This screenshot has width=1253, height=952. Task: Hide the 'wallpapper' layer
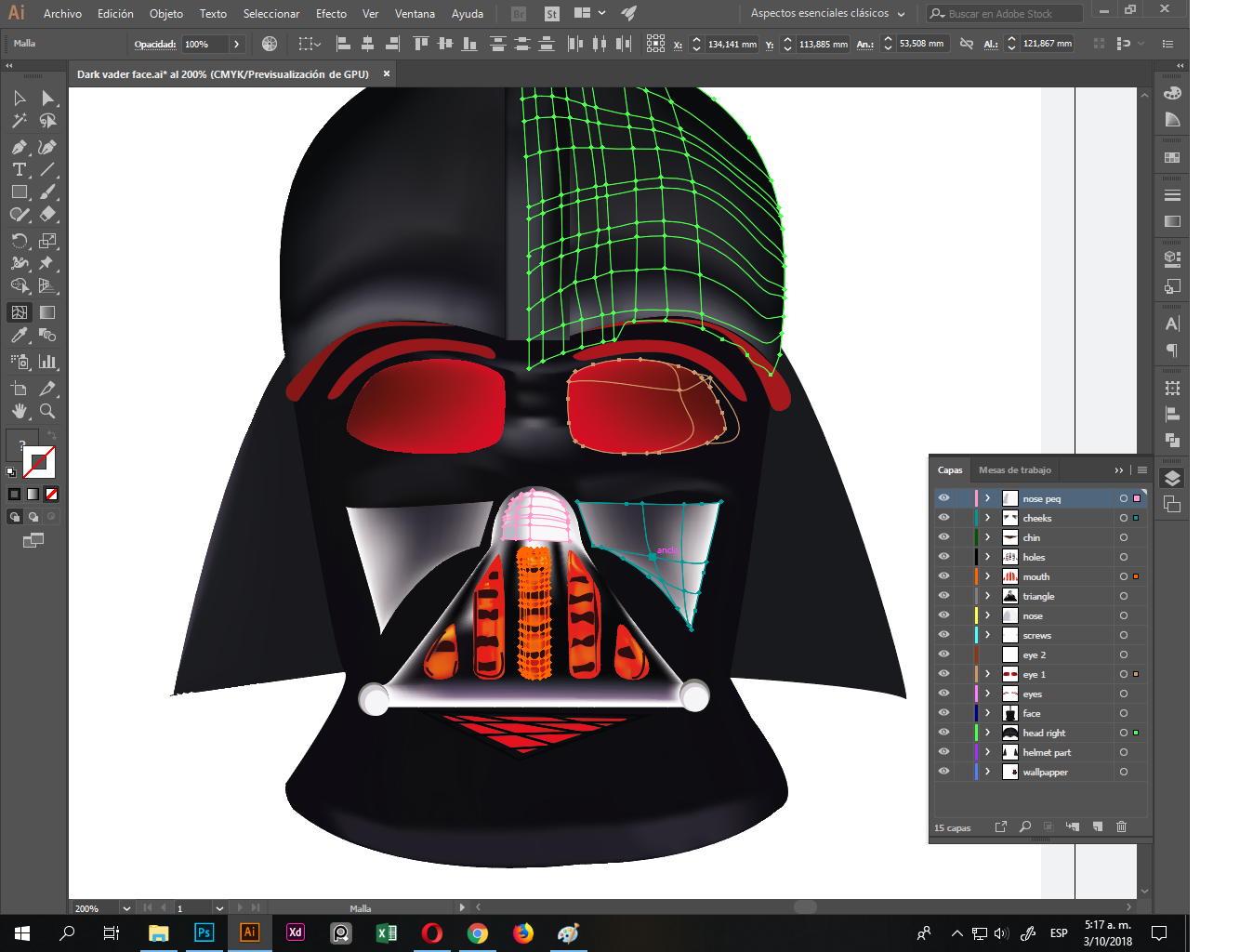943,772
